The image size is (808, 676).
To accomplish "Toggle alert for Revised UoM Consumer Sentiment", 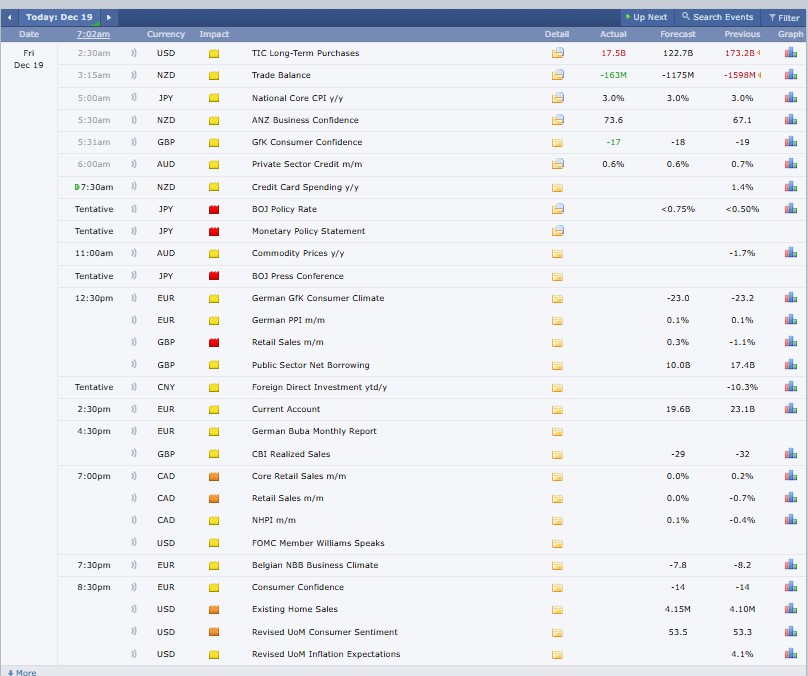I will pos(134,632).
